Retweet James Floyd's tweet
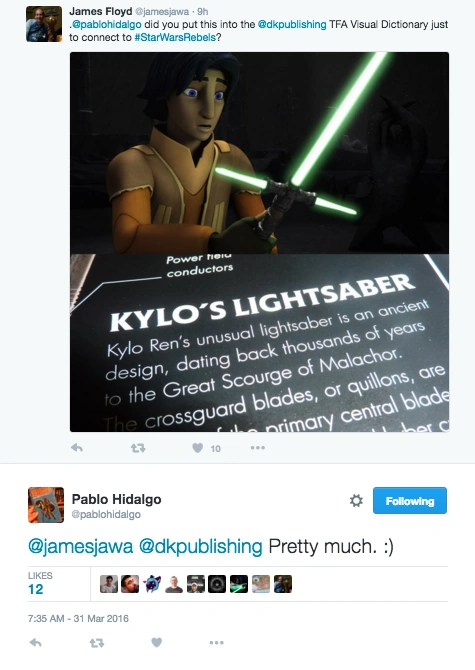 click(138, 448)
